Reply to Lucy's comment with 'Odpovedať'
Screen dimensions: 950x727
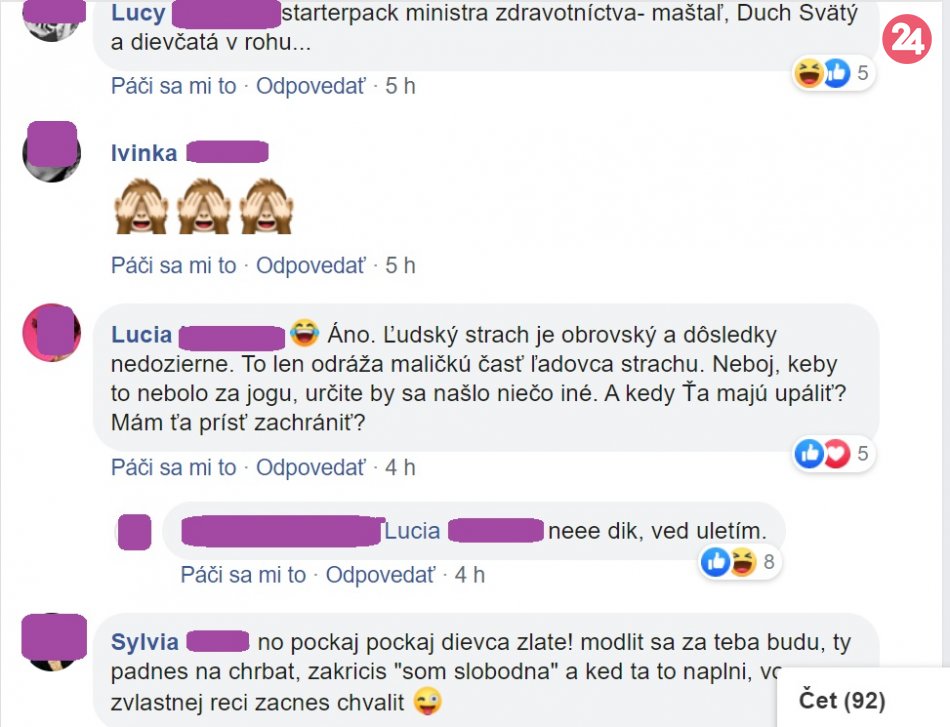pyautogui.click(x=311, y=86)
